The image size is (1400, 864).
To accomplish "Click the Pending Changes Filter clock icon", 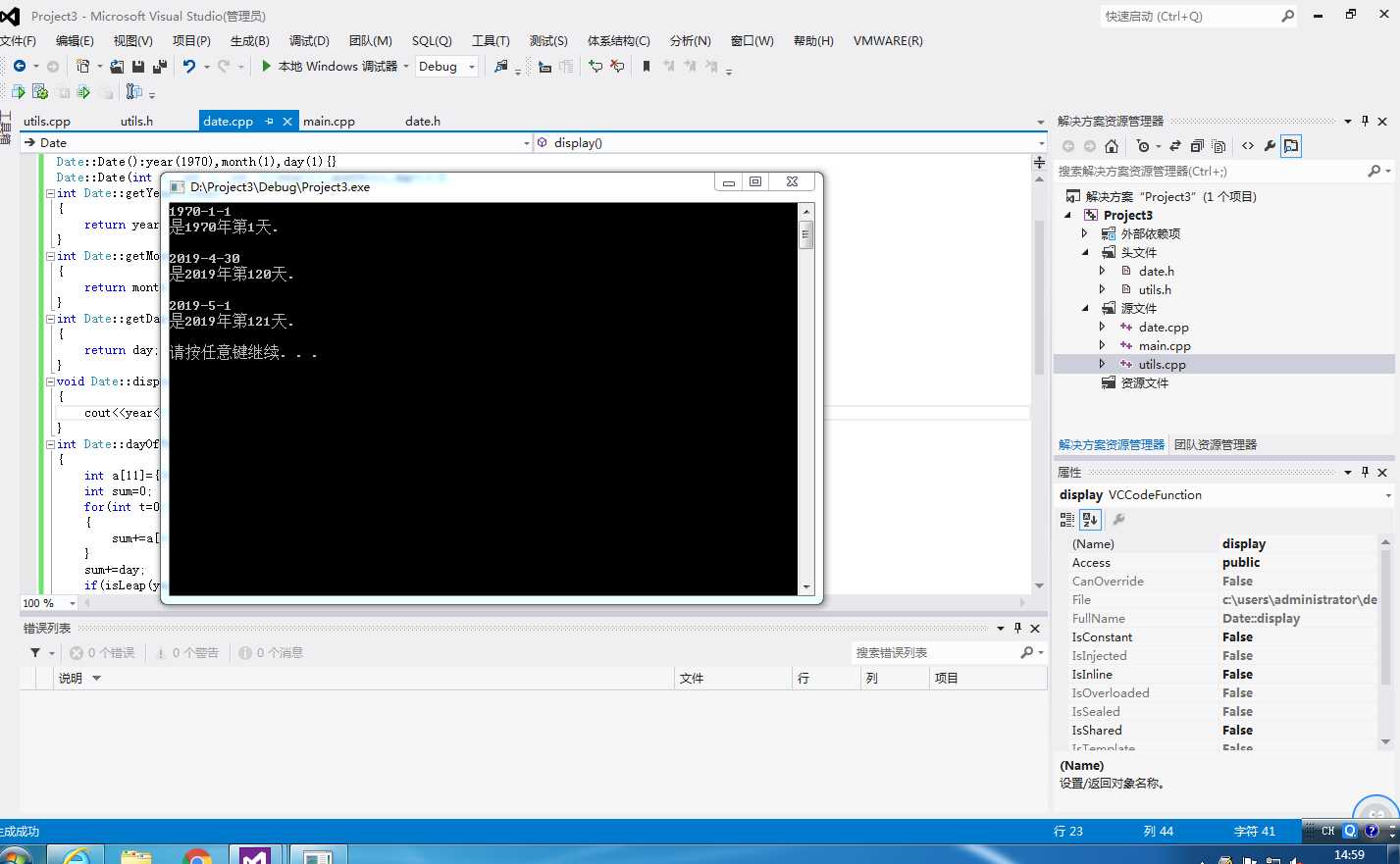I will pos(1143,146).
